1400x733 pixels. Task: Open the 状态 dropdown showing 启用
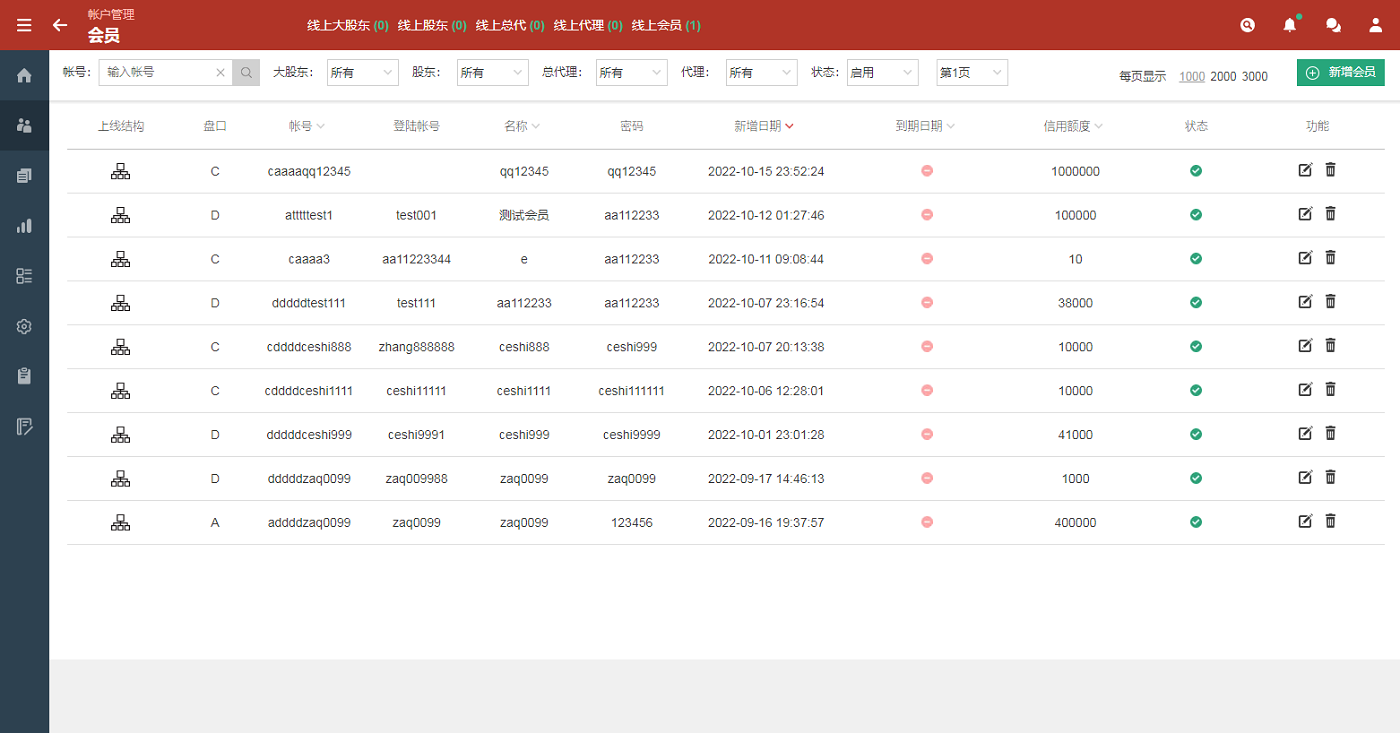882,72
